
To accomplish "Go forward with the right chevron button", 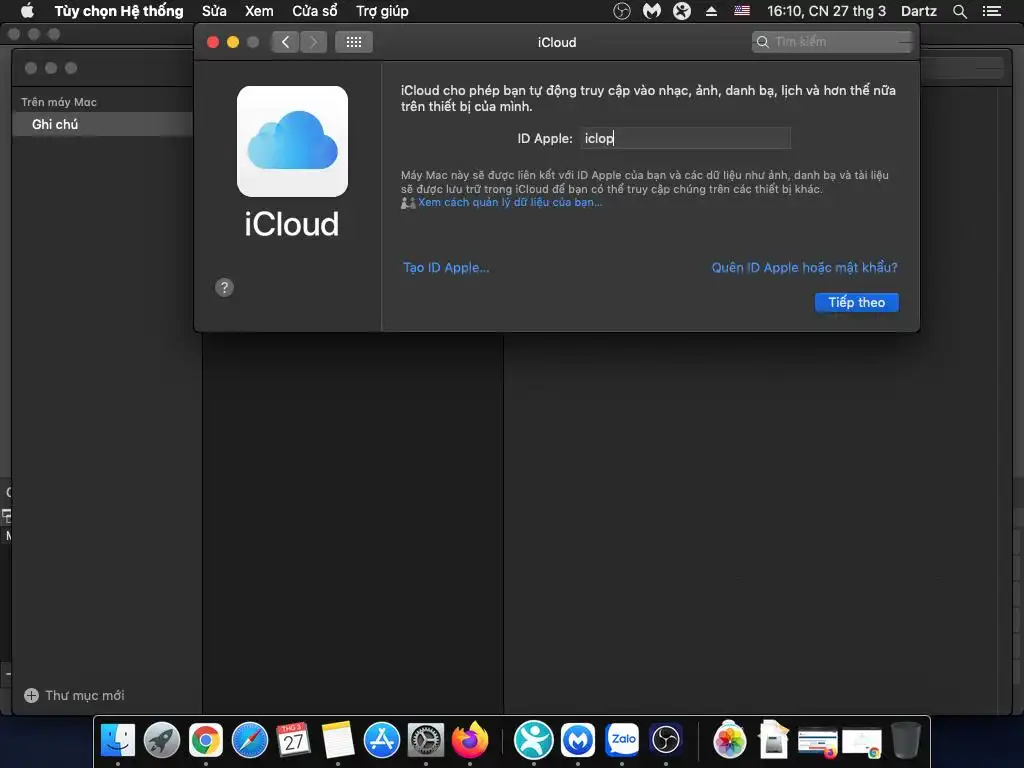I will (313, 42).
